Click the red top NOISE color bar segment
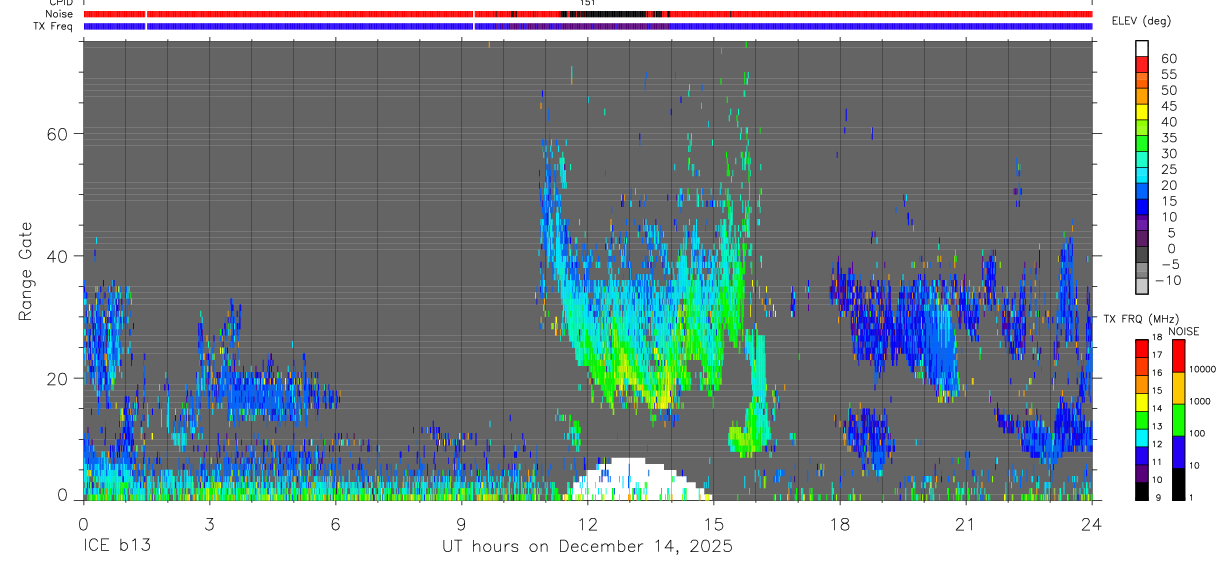This screenshot has width=1228, height=567. coord(1178,356)
